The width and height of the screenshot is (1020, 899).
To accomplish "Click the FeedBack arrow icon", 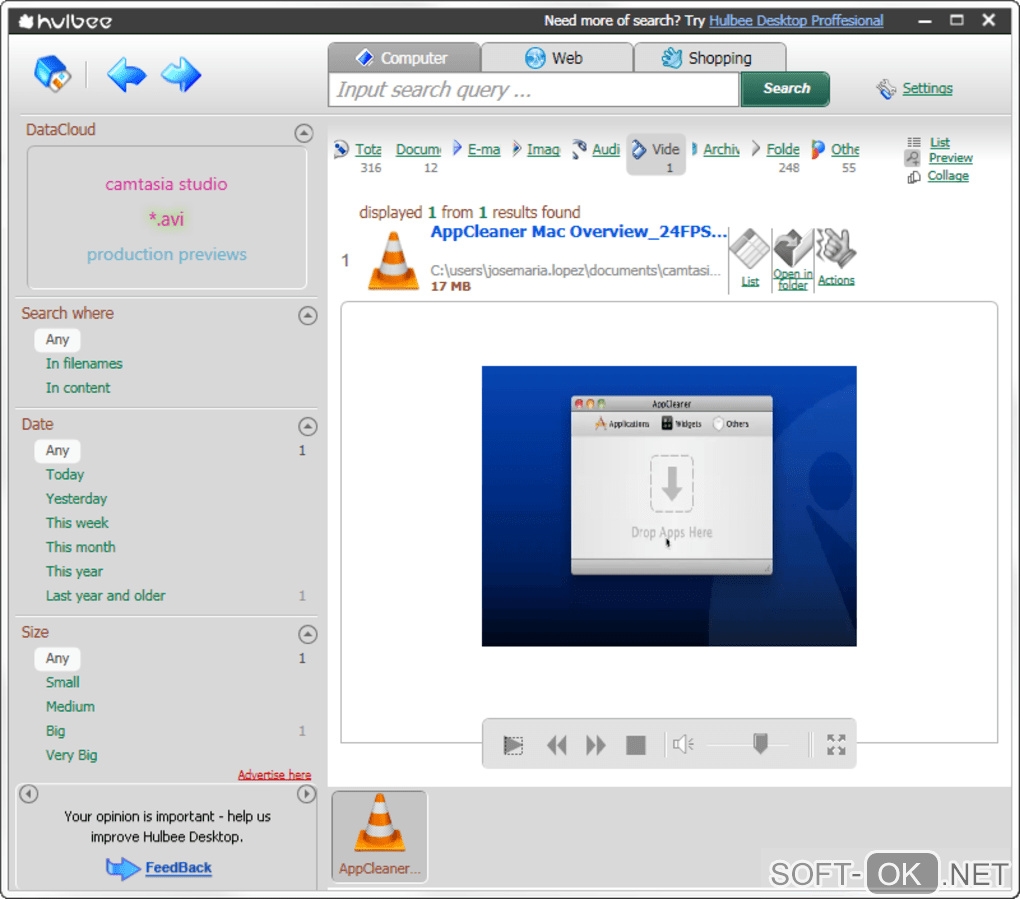I will tap(123, 868).
